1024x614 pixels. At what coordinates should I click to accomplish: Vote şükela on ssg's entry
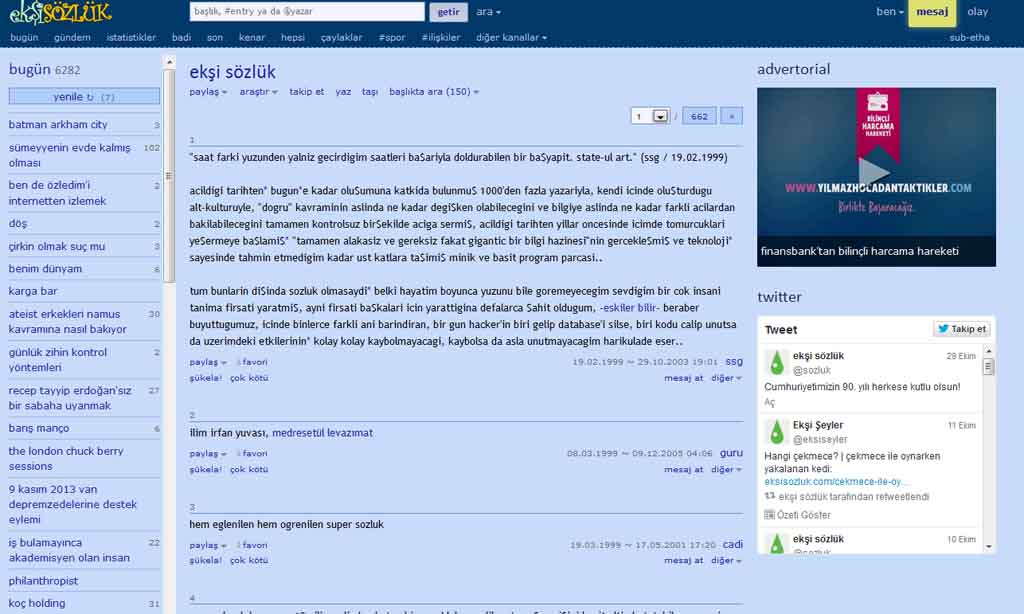pyautogui.click(x=205, y=378)
